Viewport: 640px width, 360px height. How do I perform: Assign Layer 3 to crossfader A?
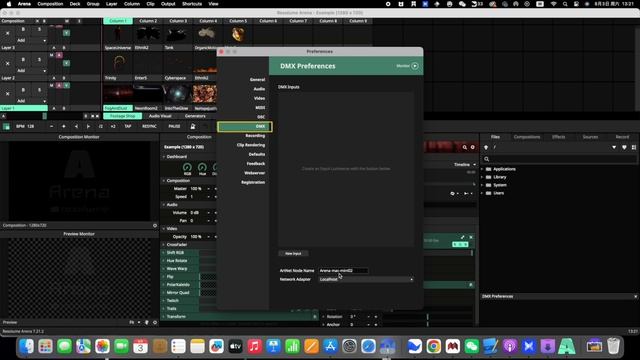coord(54,48)
